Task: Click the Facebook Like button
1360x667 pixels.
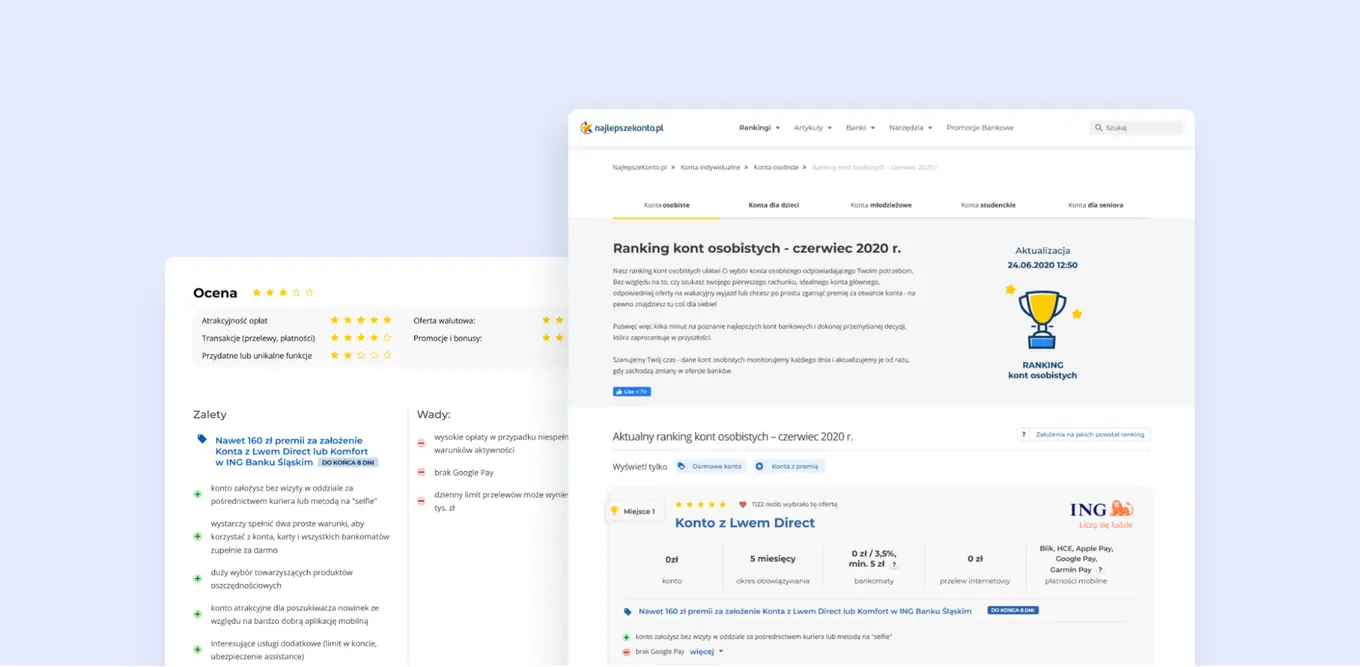Action: (631, 391)
